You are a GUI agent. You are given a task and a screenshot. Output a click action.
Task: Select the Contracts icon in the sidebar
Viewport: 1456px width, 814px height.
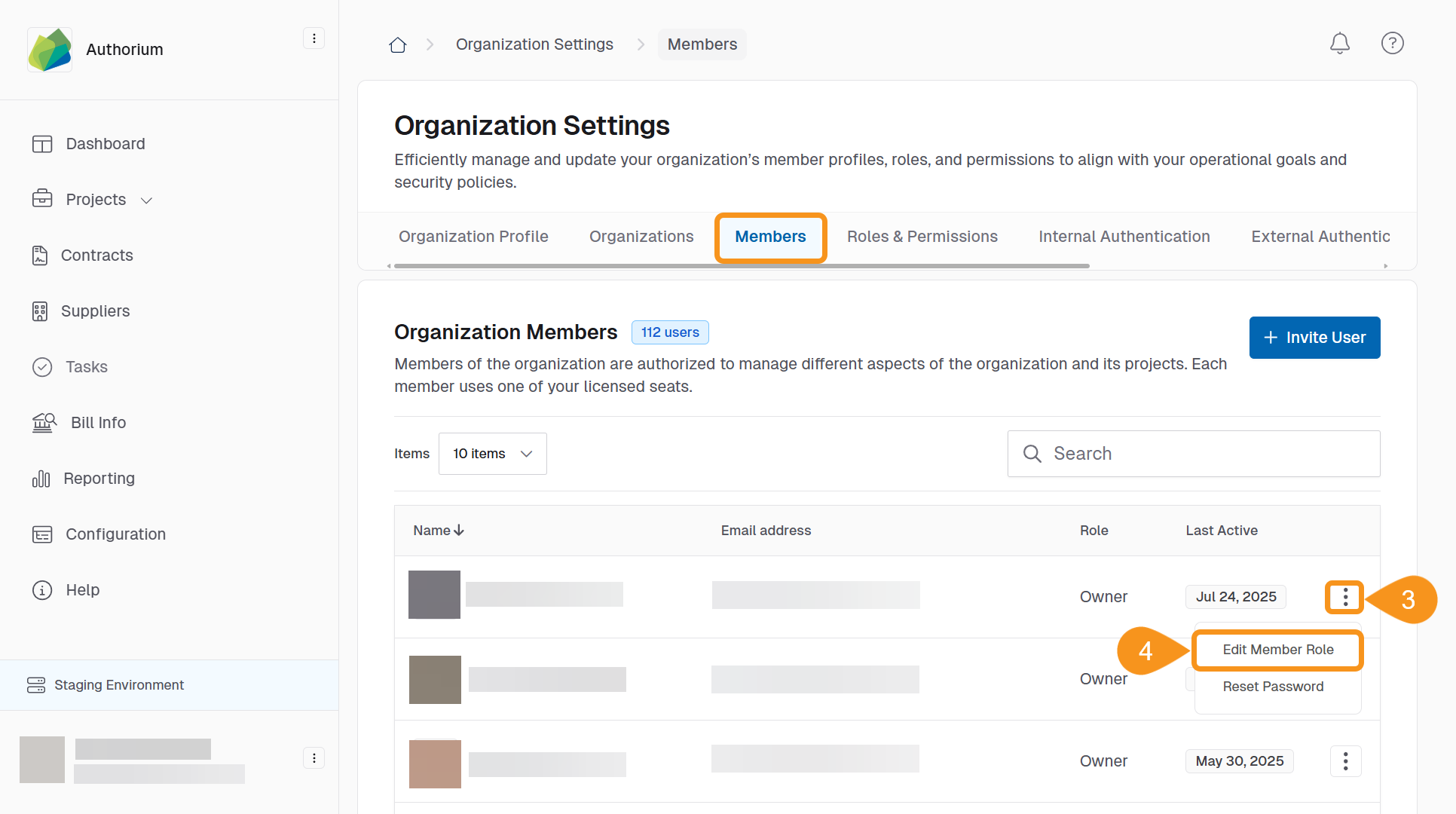click(43, 255)
